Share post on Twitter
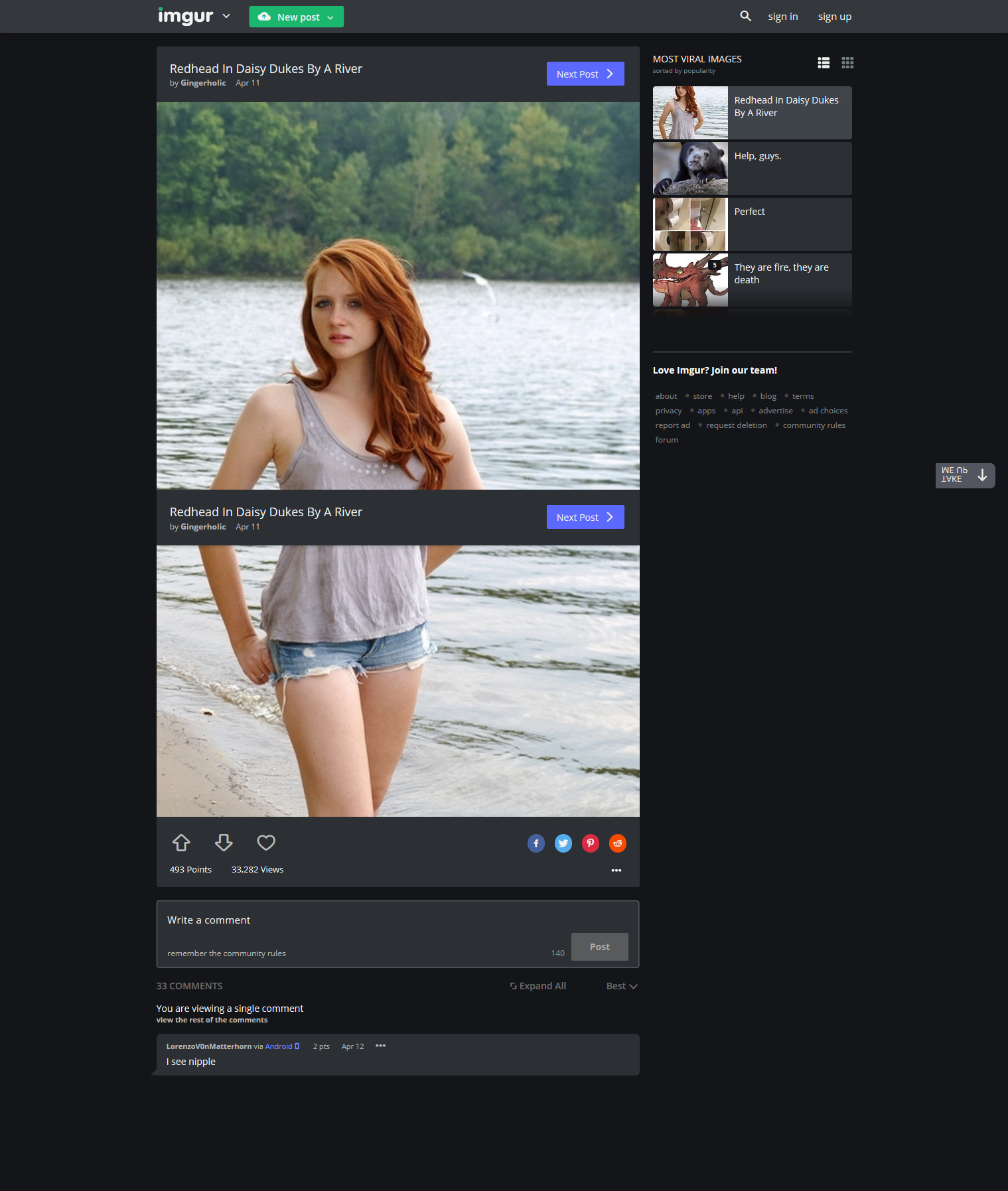Screen dimensions: 1008x1191 point(563,843)
